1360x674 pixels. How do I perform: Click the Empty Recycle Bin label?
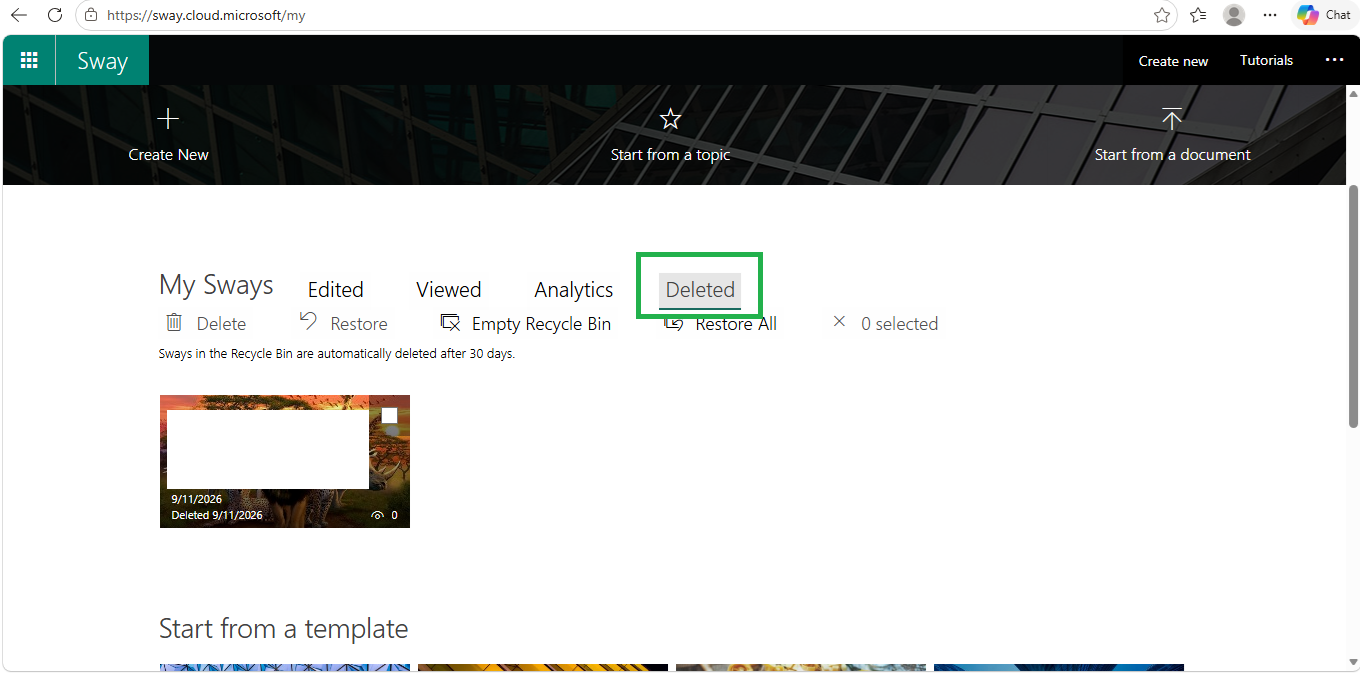pyautogui.click(x=541, y=324)
